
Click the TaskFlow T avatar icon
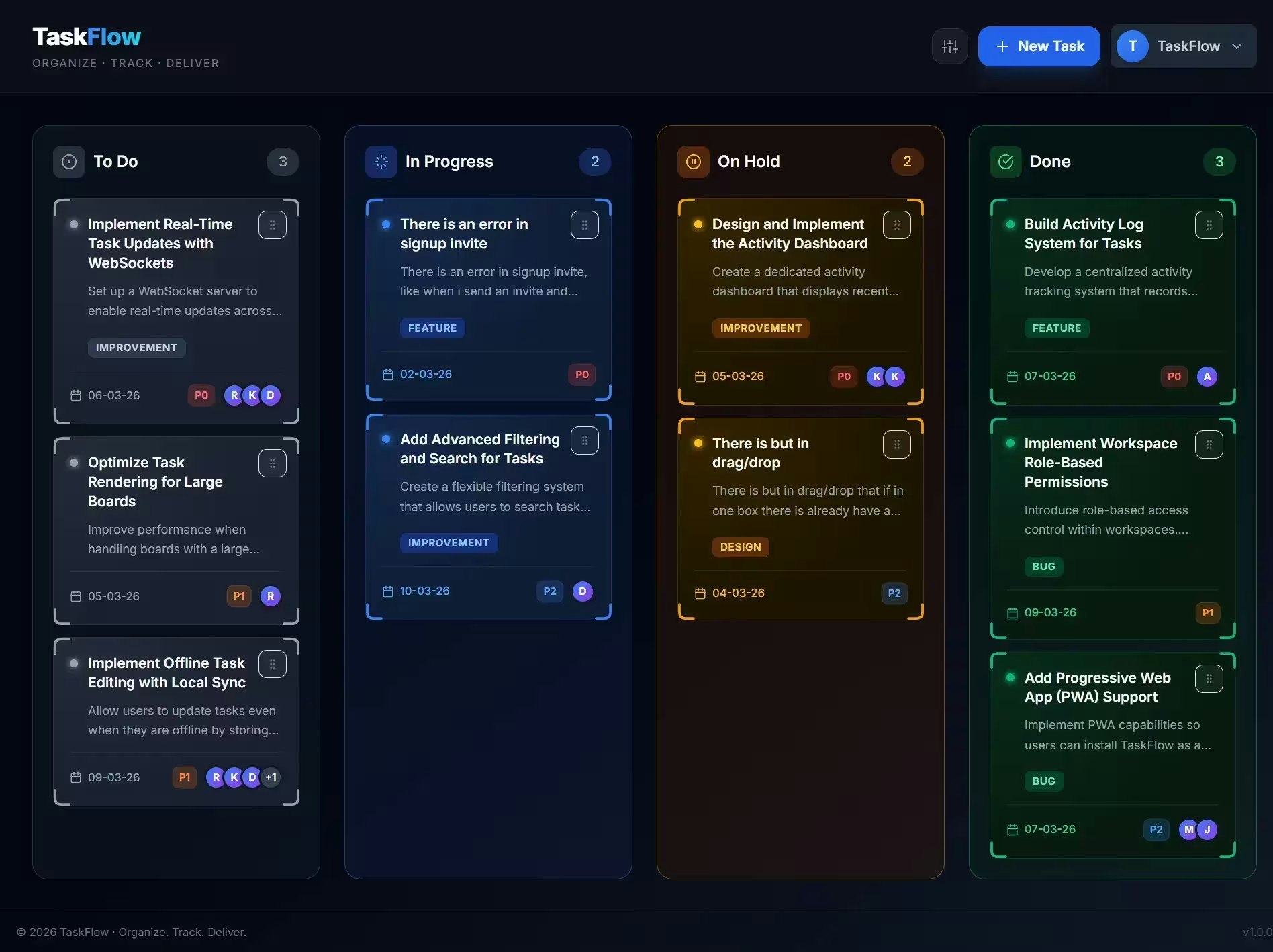pyautogui.click(x=1132, y=46)
